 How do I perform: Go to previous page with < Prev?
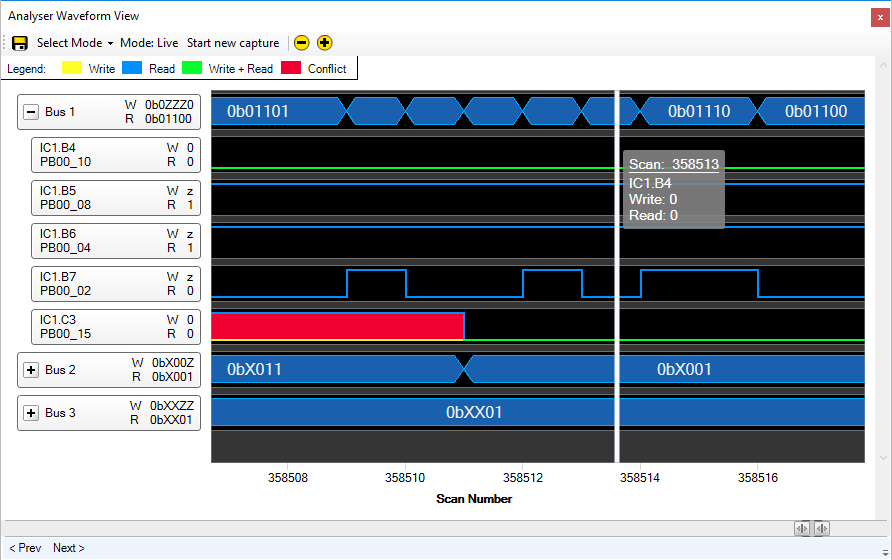coord(25,547)
